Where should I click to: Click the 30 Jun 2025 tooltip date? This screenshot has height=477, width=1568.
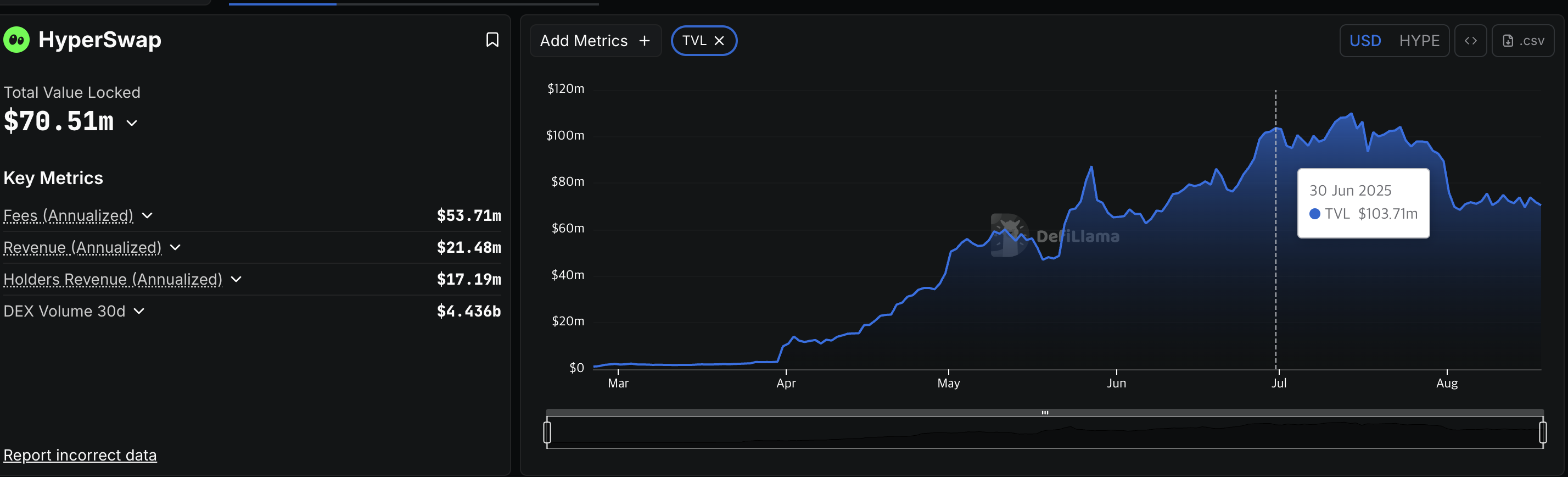(1350, 191)
